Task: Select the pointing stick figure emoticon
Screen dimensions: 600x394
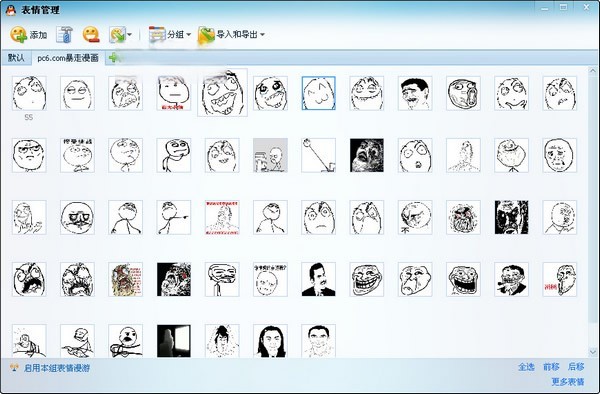Action: 174,217
